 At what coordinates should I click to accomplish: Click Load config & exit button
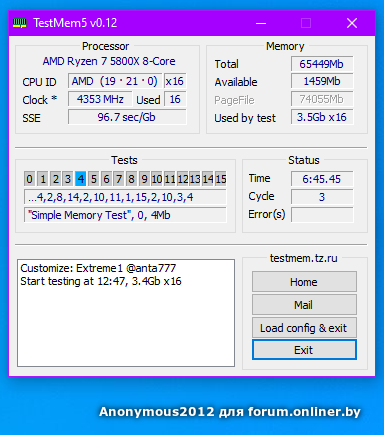point(304,327)
